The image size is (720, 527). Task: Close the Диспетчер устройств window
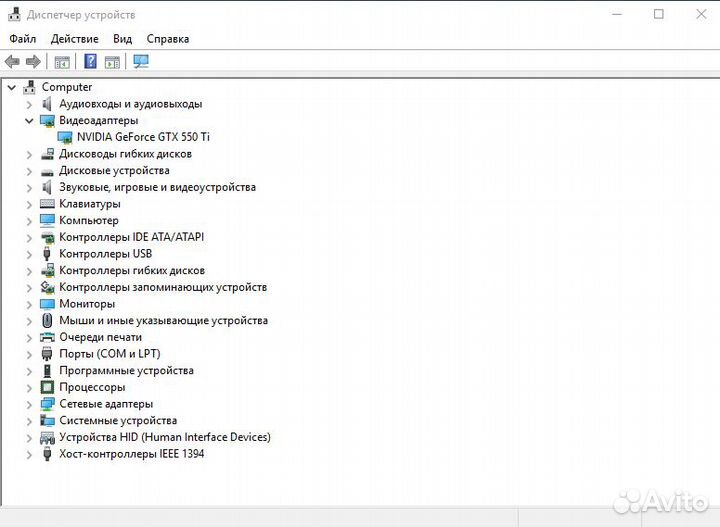(x=701, y=14)
